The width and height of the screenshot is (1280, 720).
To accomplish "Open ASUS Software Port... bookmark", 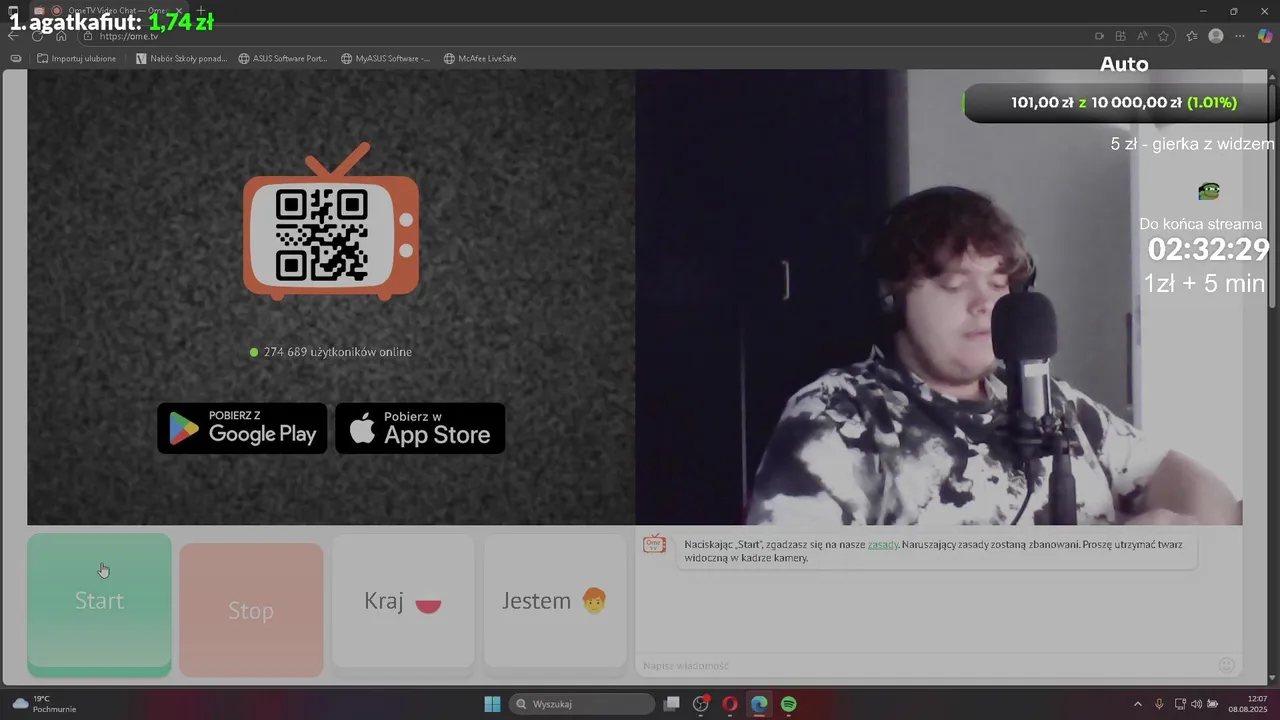I will click(283, 58).
